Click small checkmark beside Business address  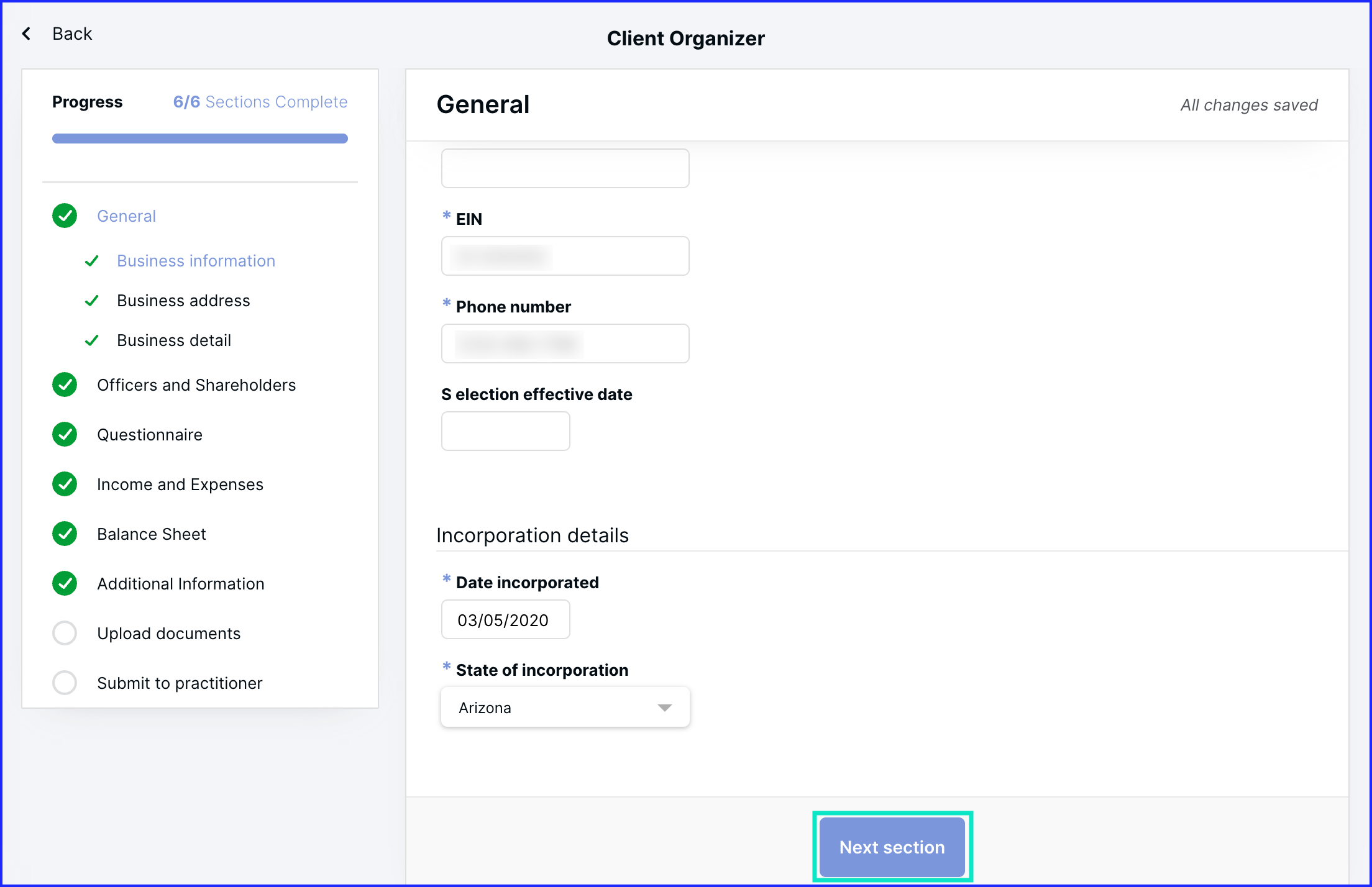[92, 301]
